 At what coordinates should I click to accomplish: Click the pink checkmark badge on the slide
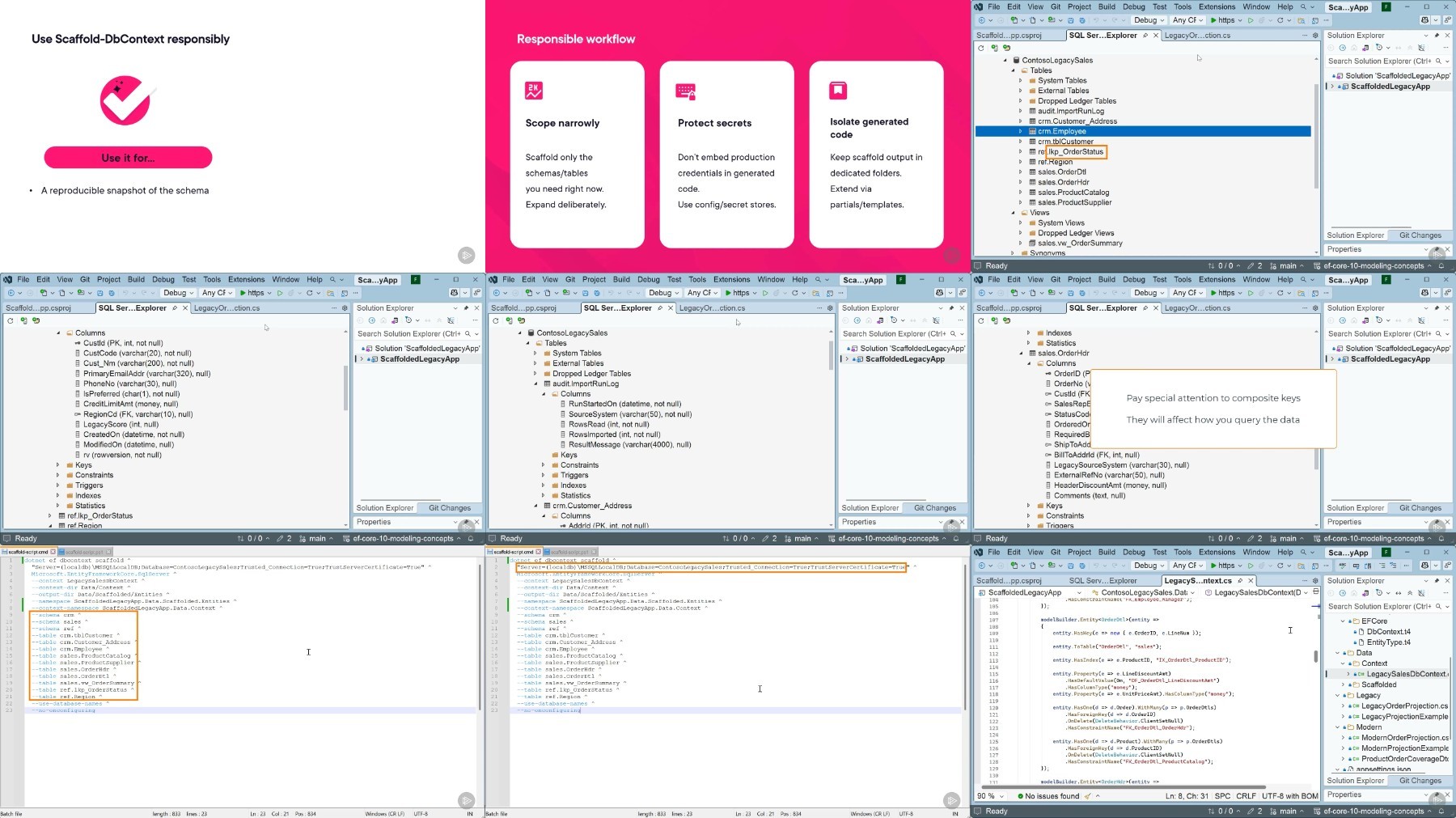point(125,100)
